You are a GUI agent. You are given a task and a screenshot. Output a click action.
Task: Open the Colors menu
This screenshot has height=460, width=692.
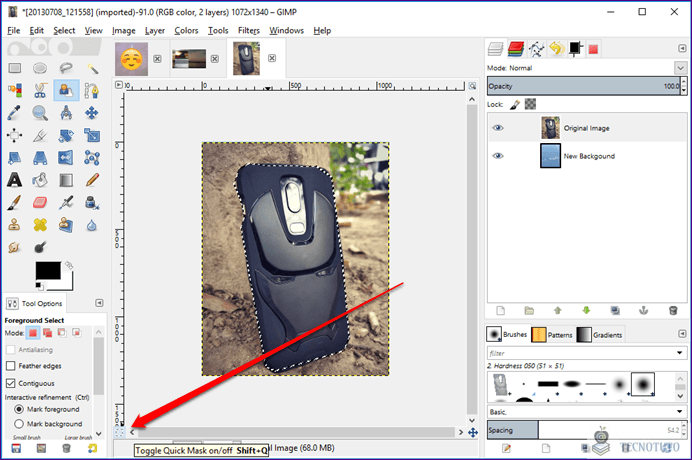click(186, 30)
